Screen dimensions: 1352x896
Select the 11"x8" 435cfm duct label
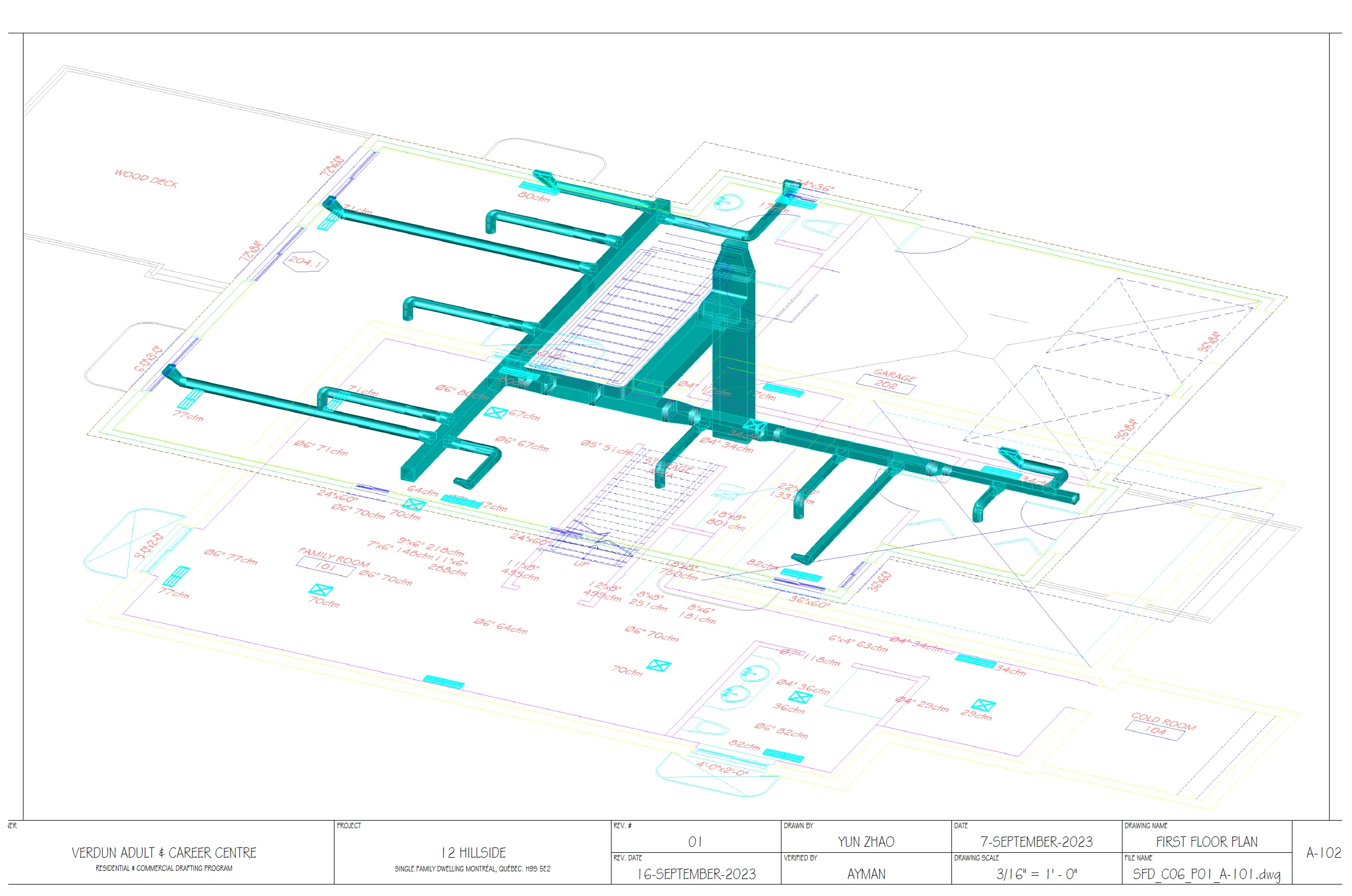click(521, 570)
